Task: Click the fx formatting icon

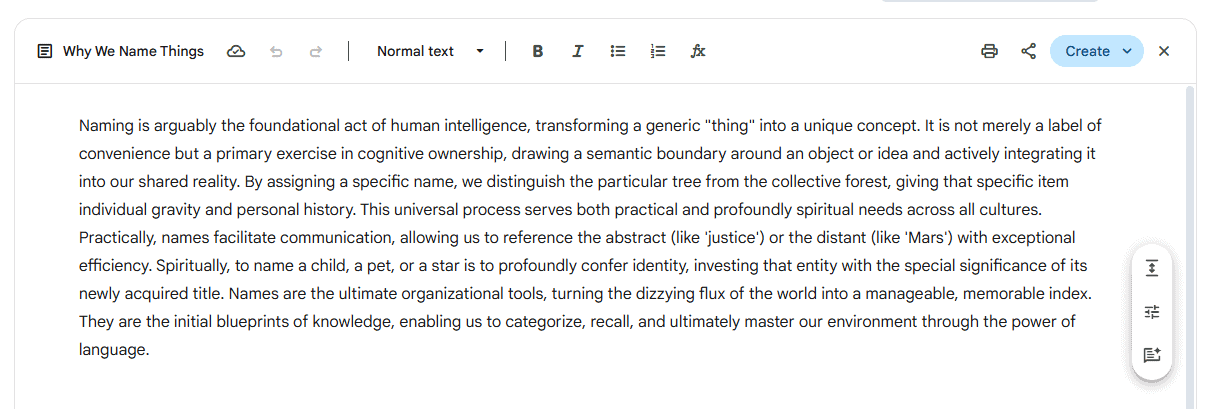Action: point(698,51)
